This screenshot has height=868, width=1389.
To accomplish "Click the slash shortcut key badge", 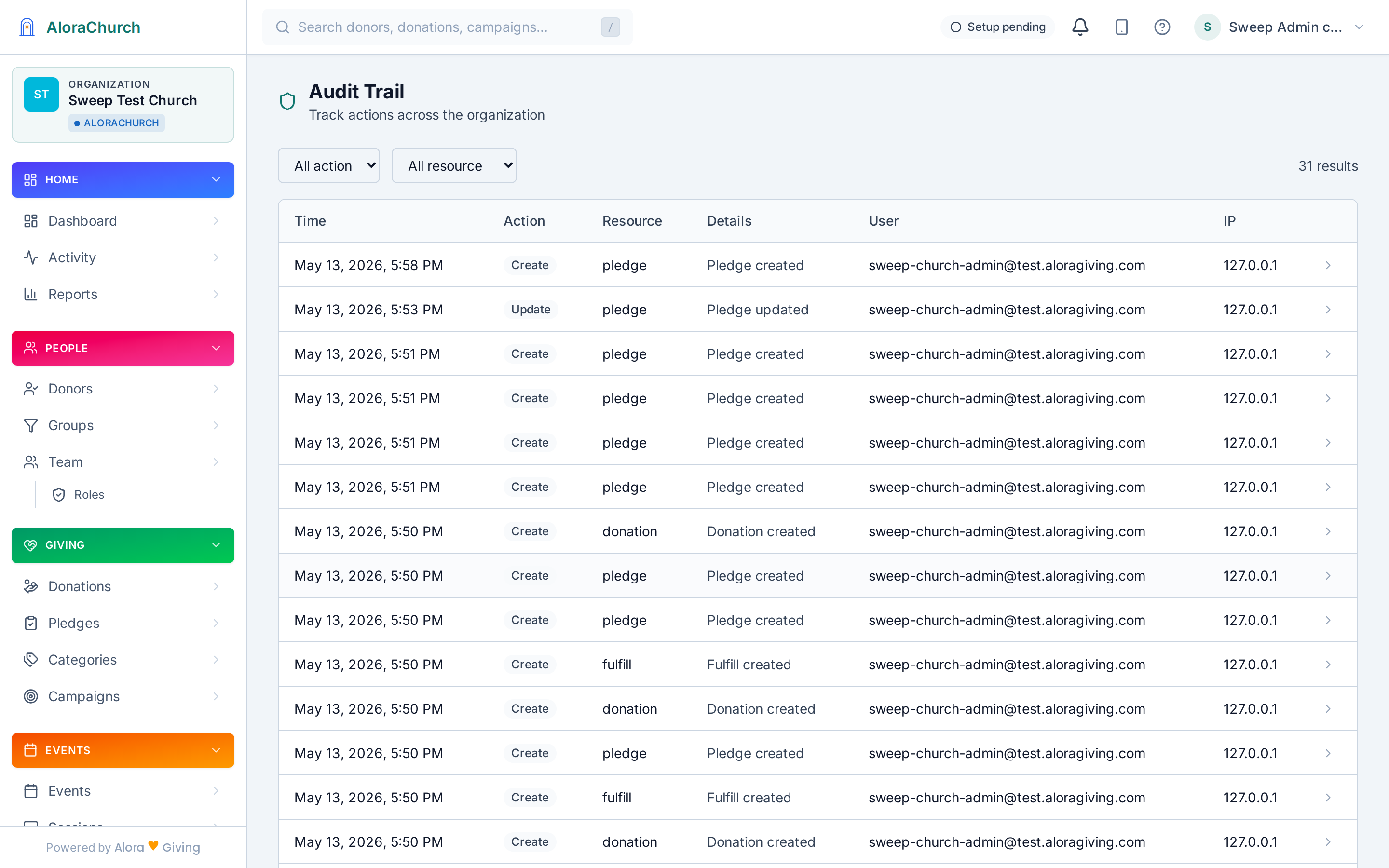I will pos(610,27).
